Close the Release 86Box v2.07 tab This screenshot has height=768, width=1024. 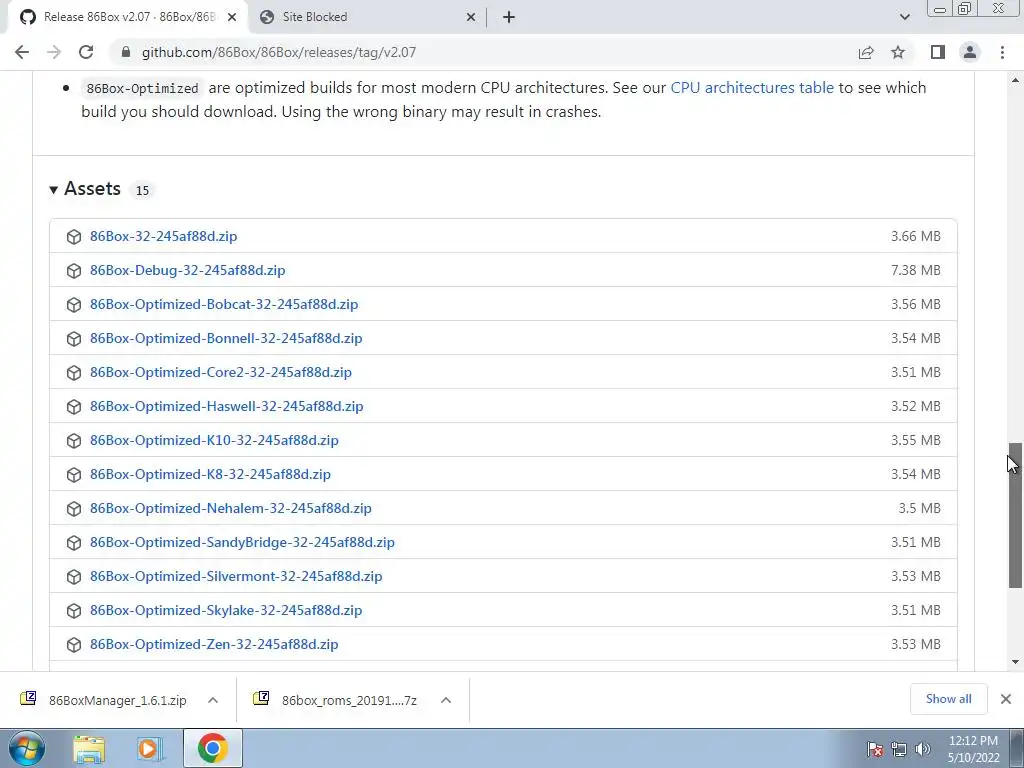tap(232, 17)
